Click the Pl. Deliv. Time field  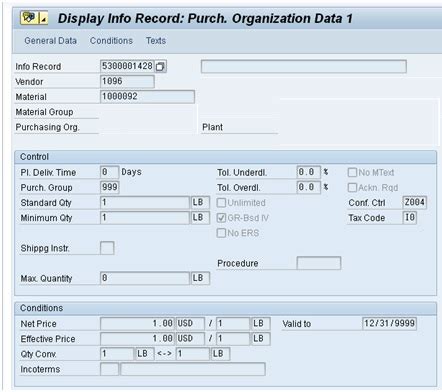[x=109, y=172]
